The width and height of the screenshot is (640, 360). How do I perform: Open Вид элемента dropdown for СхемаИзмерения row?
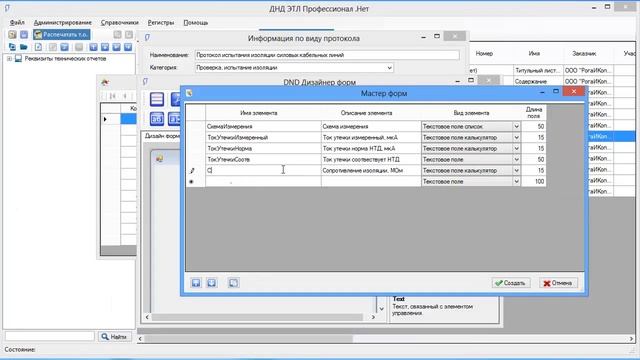tap(516, 127)
